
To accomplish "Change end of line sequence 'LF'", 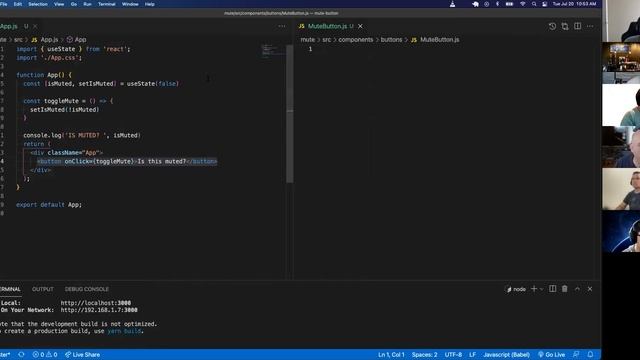I will 472,354.
